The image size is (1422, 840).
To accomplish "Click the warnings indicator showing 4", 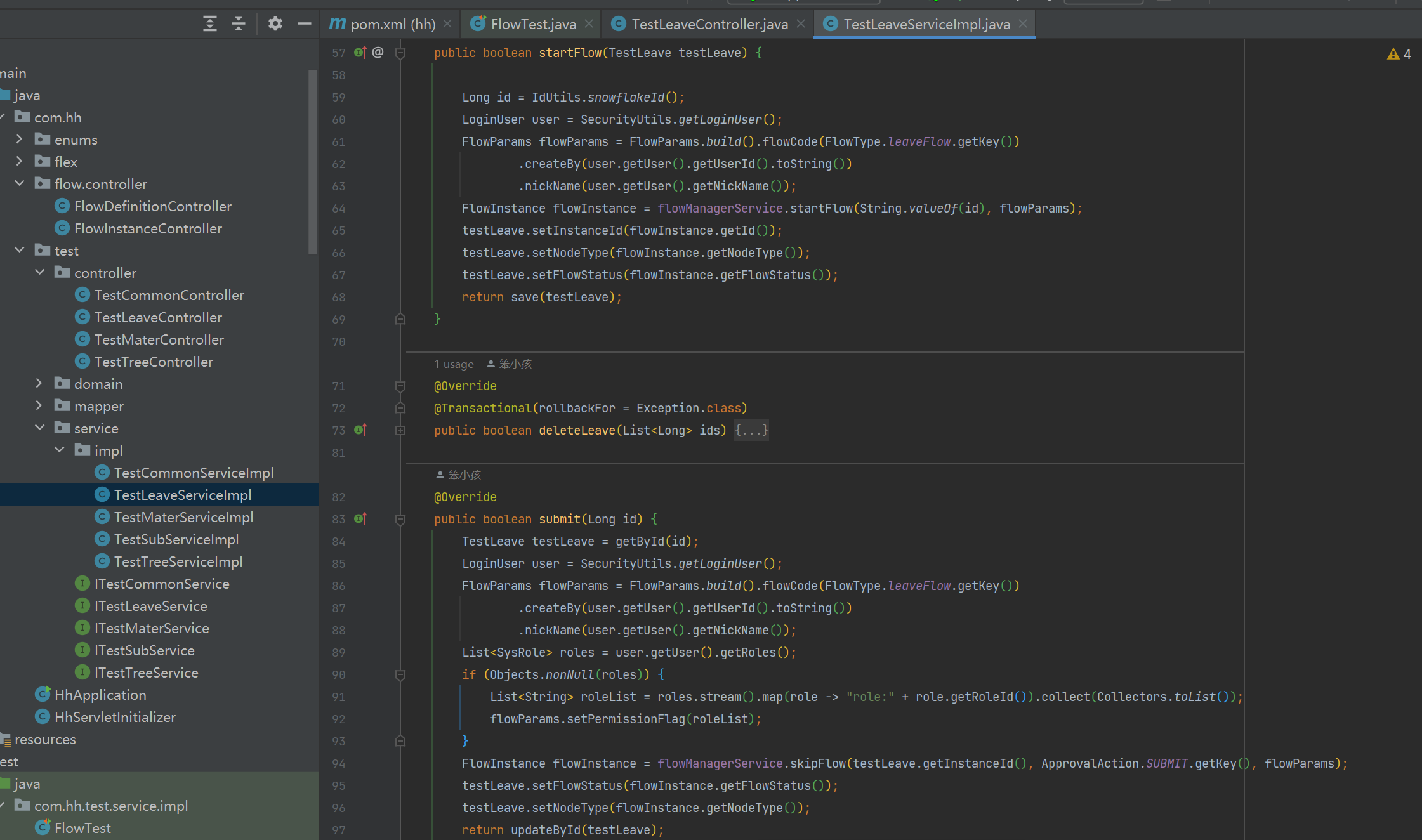I will (x=1399, y=54).
